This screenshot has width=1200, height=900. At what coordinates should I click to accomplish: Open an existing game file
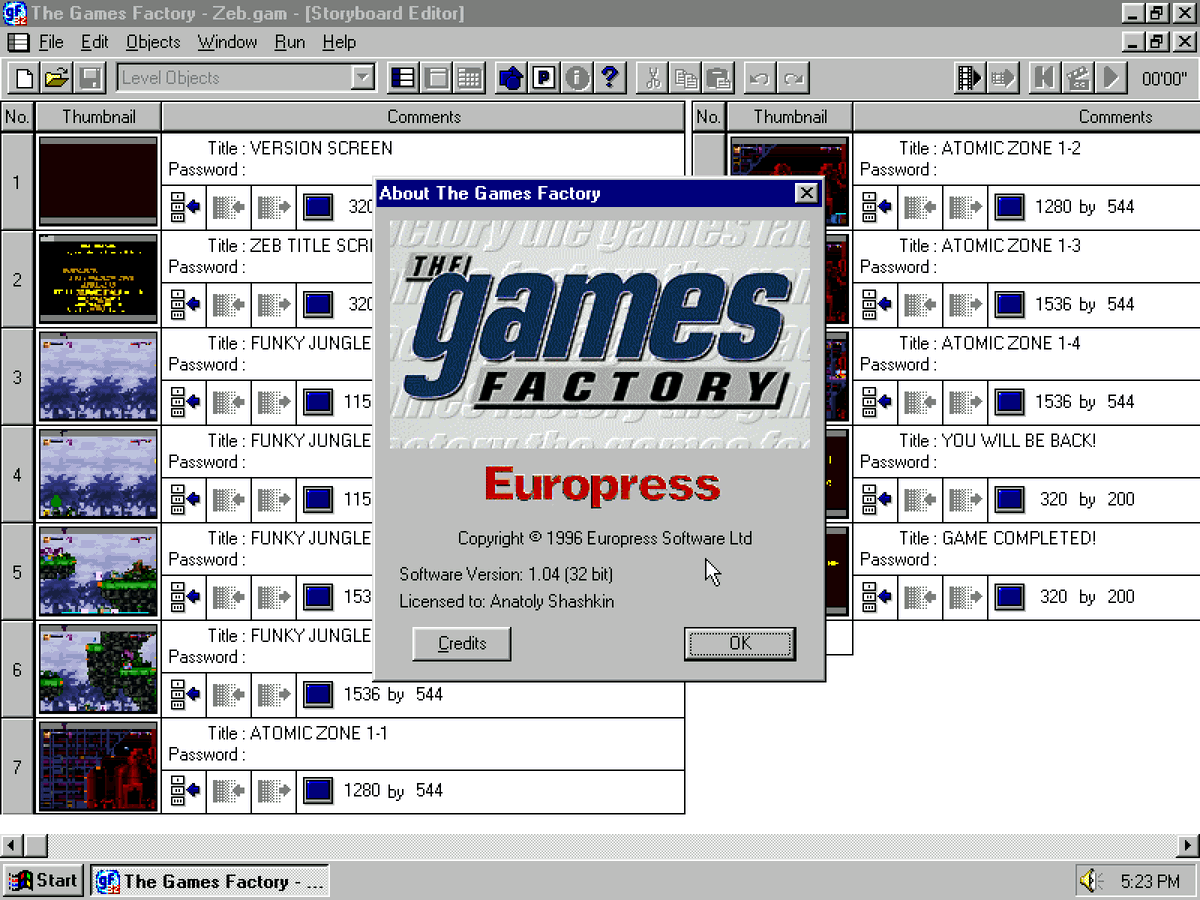click(57, 78)
